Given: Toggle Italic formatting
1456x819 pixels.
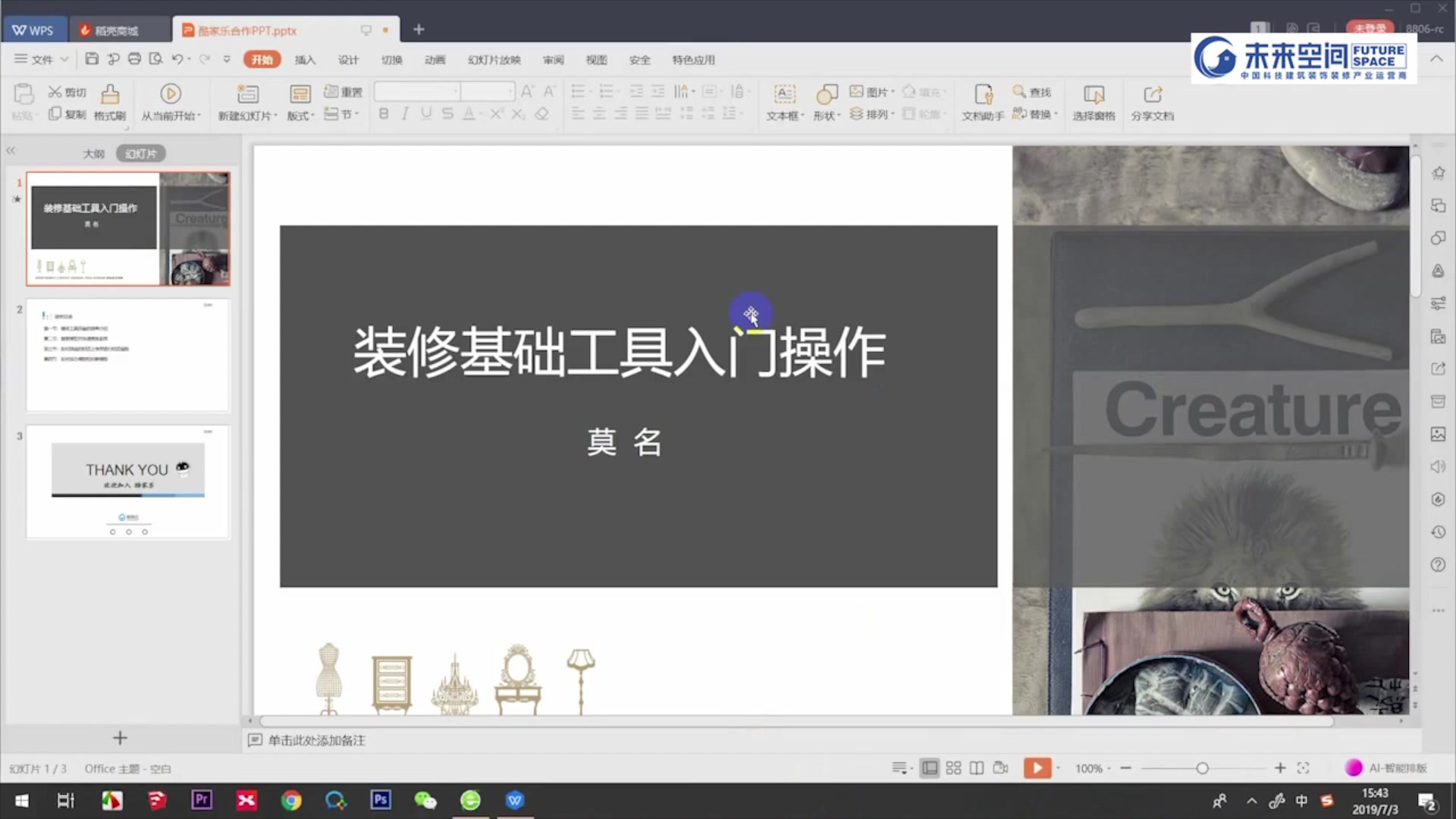Looking at the screenshot, I should click(x=405, y=114).
